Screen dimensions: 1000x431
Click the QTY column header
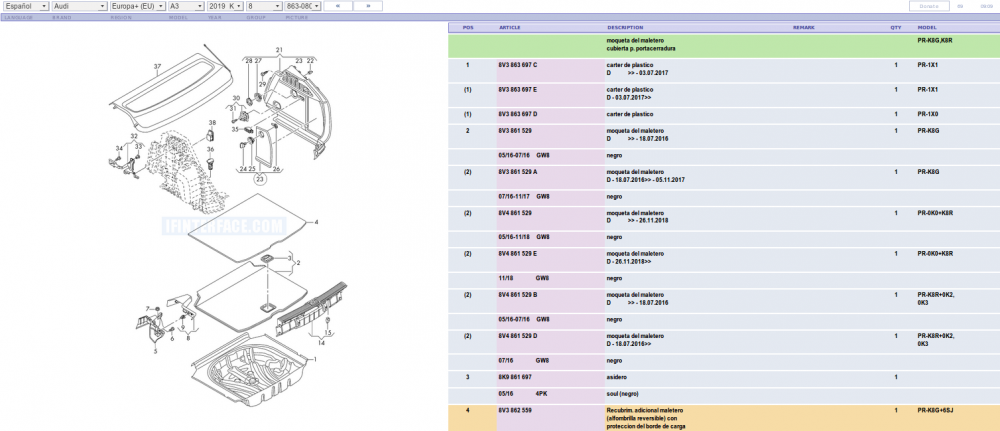[896, 28]
